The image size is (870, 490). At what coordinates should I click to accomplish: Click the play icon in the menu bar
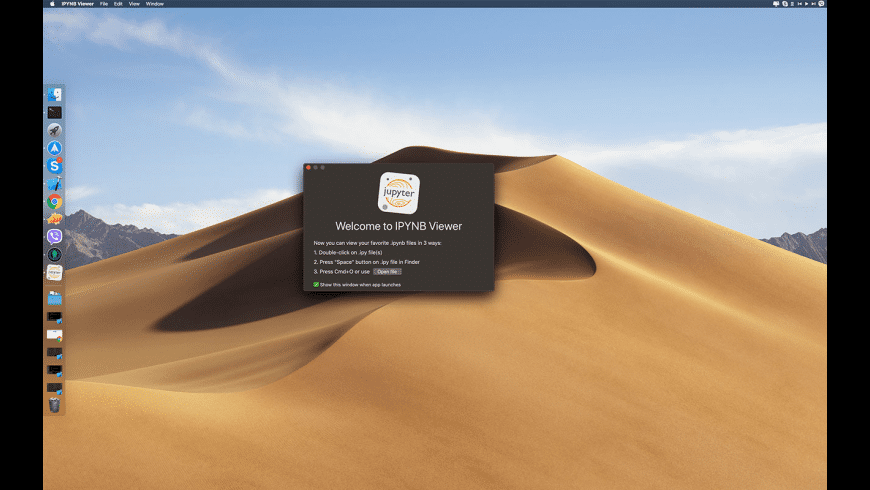pyautogui.click(x=807, y=4)
